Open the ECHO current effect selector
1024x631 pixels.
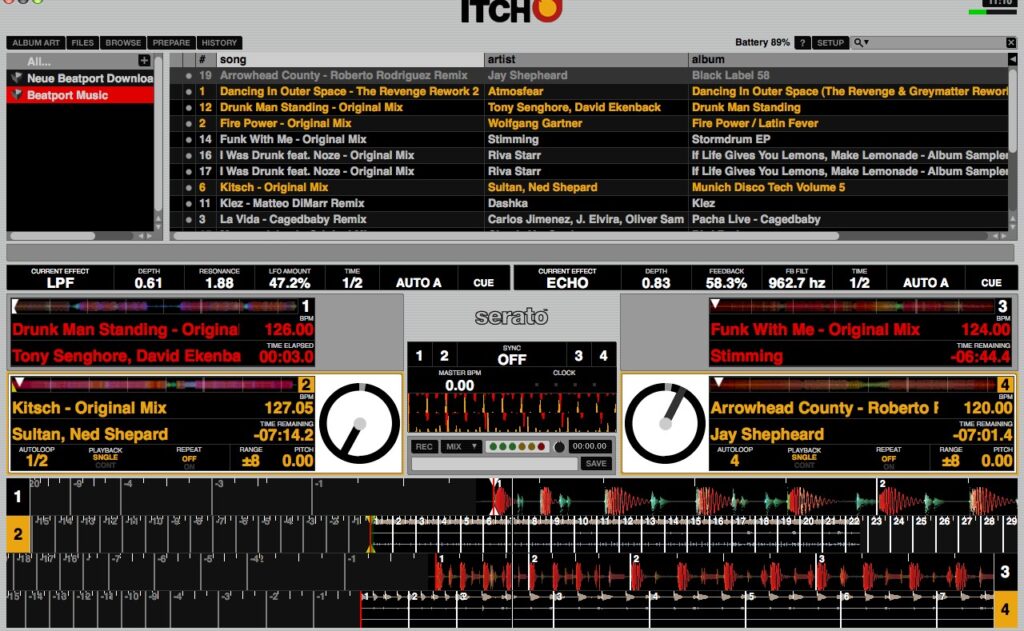[566, 283]
